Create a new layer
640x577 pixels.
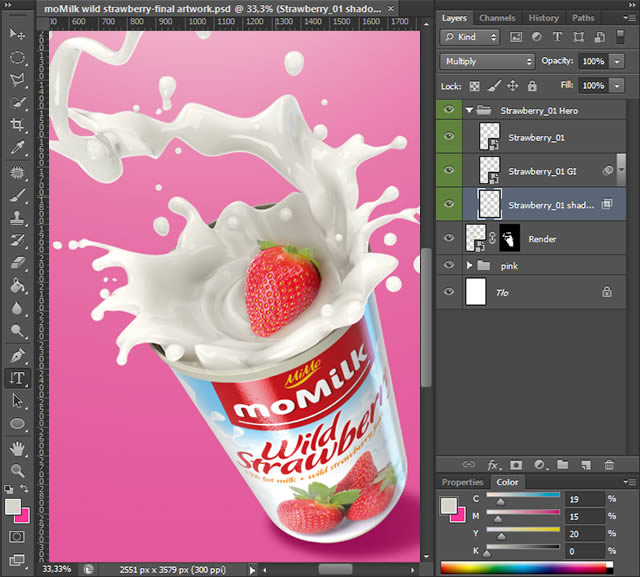(586, 465)
